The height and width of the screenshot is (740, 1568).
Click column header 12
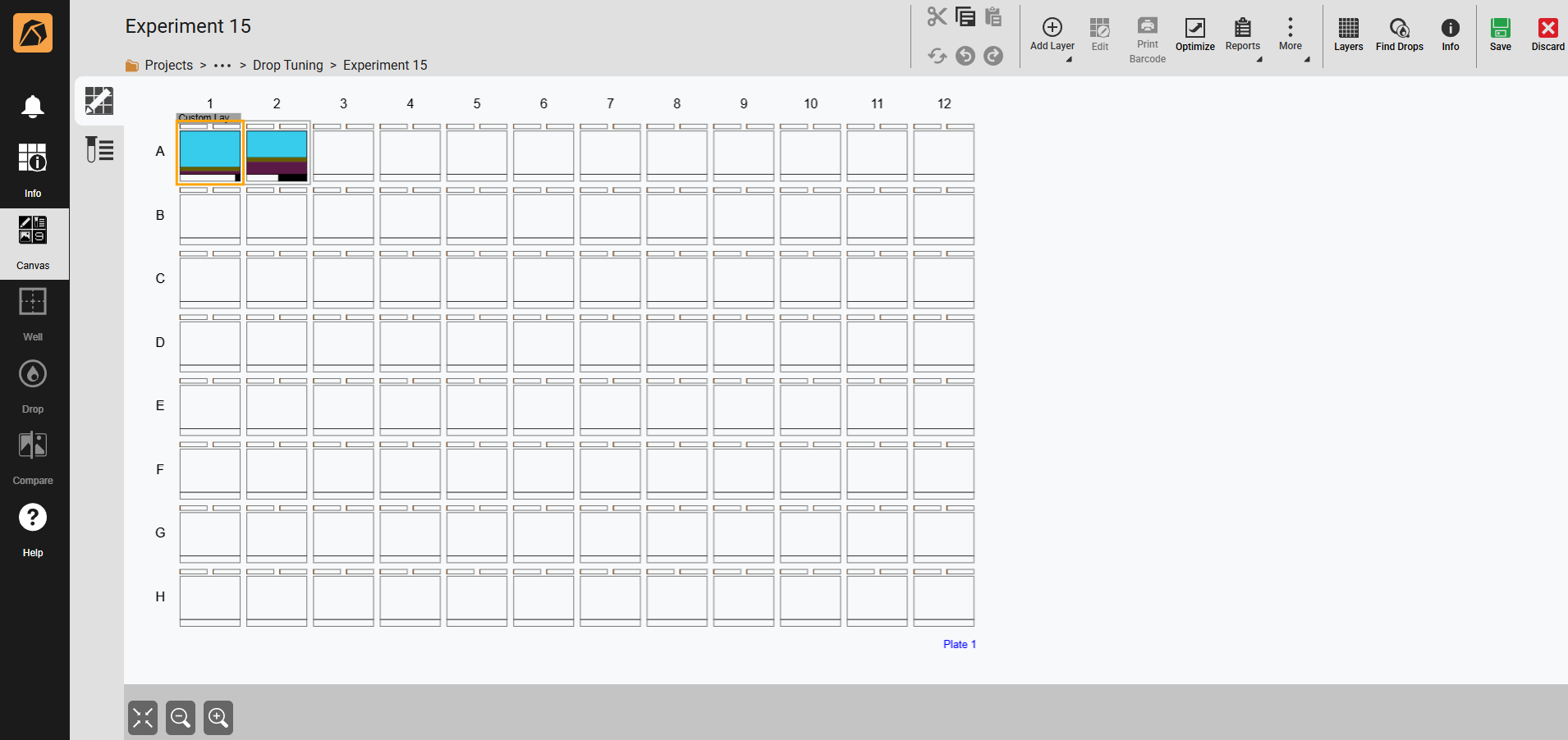pos(944,103)
